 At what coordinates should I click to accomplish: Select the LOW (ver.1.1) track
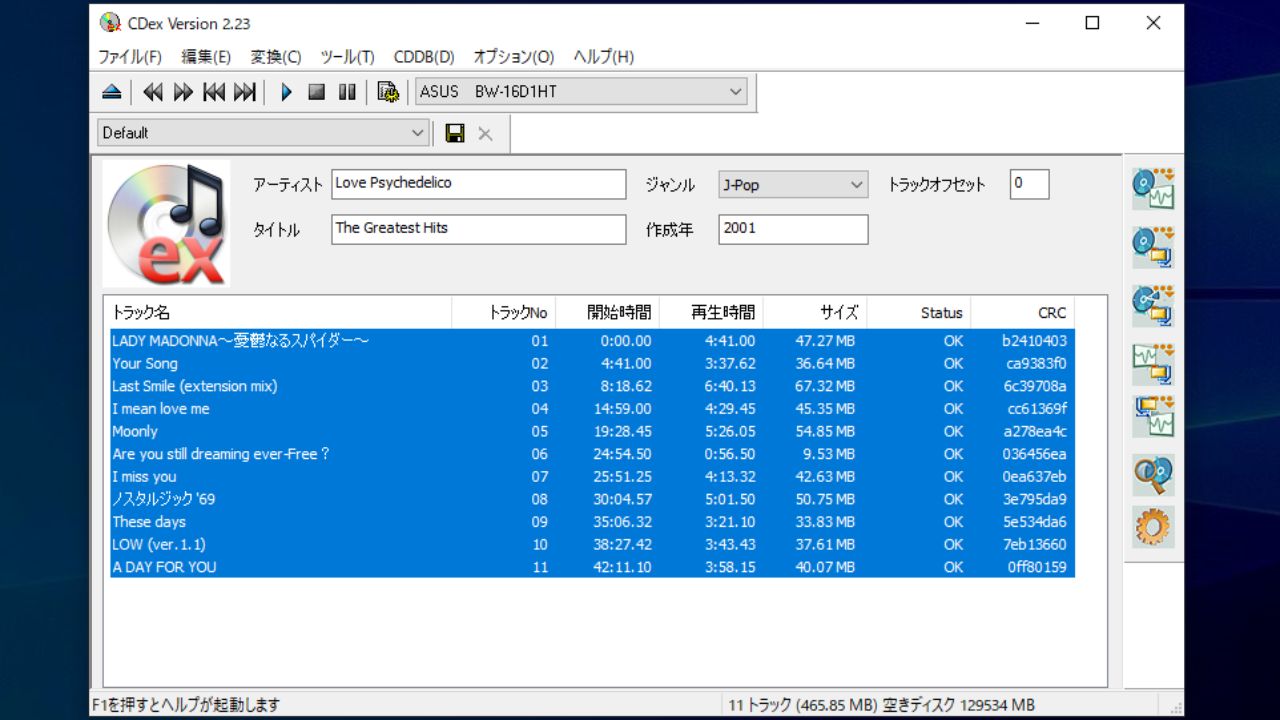click(592, 545)
